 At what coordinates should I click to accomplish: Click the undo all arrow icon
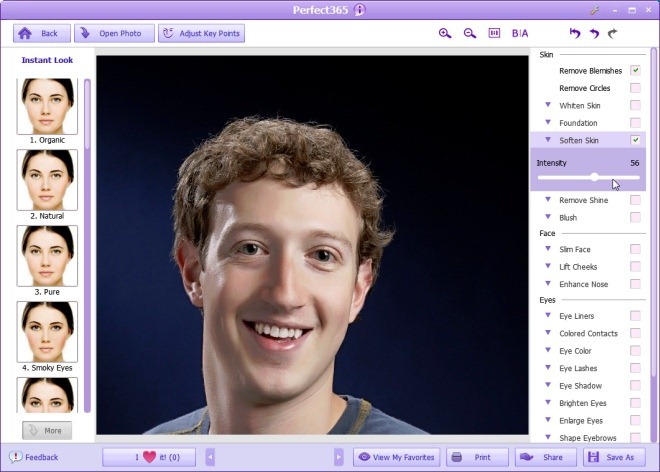(x=575, y=33)
